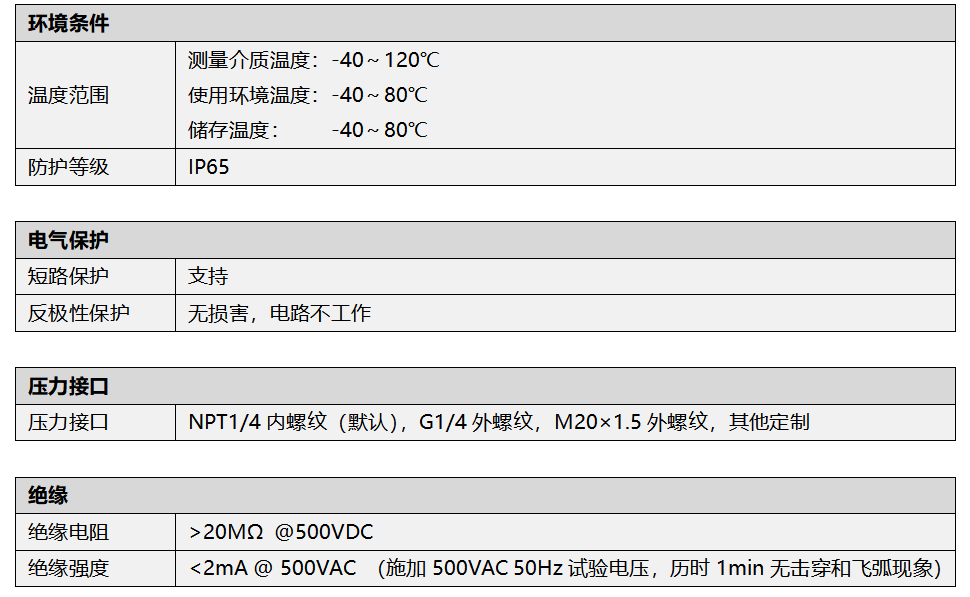The height and width of the screenshot is (597, 970).
Task: Select the 绝缘强度 label cell
Action: click(x=95, y=568)
